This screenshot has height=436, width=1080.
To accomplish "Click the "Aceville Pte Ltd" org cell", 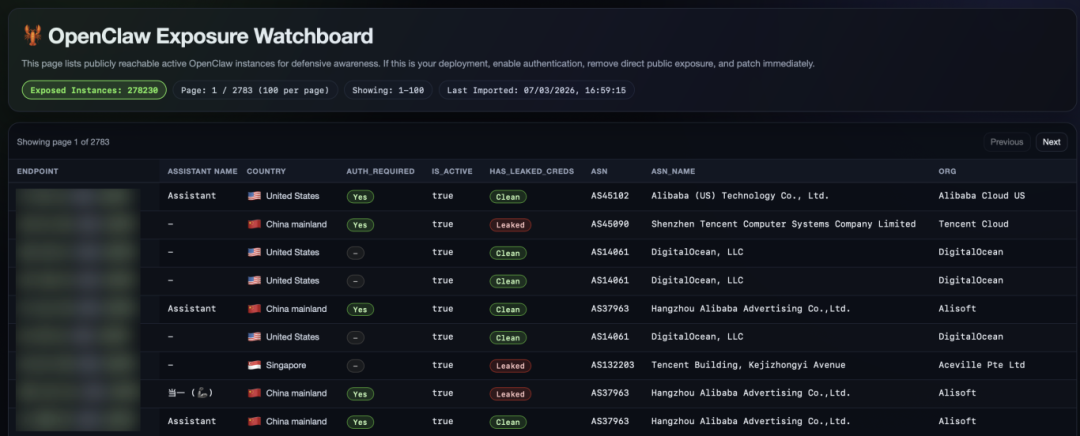I will click(x=981, y=364).
